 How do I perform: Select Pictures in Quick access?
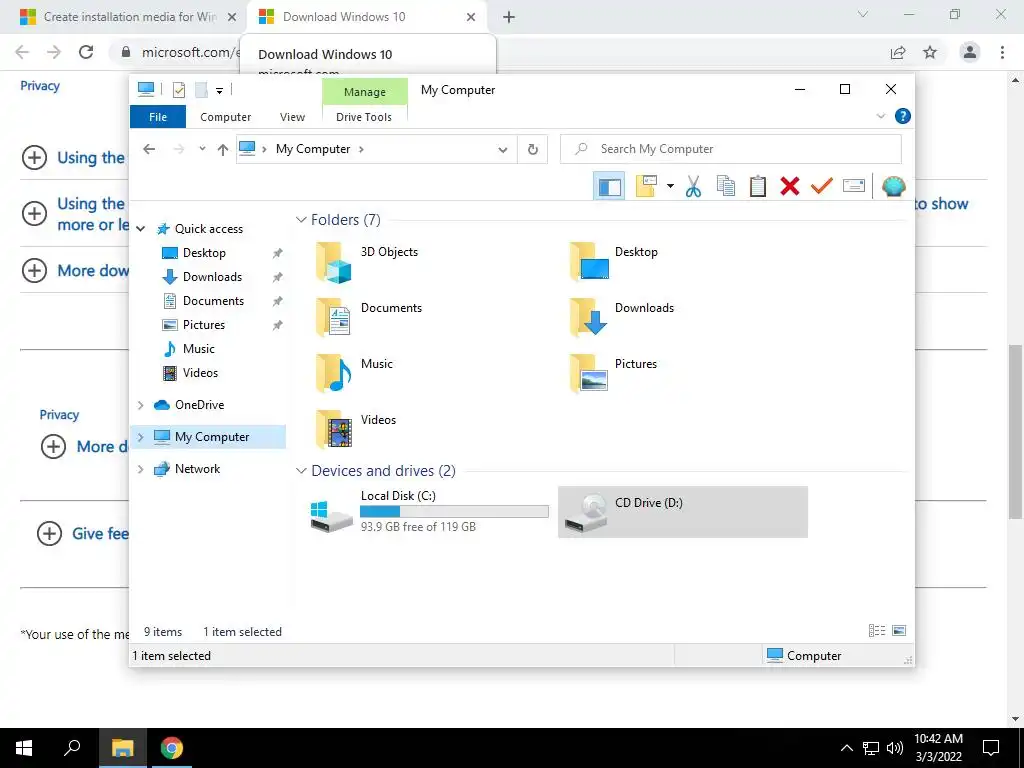(204, 325)
